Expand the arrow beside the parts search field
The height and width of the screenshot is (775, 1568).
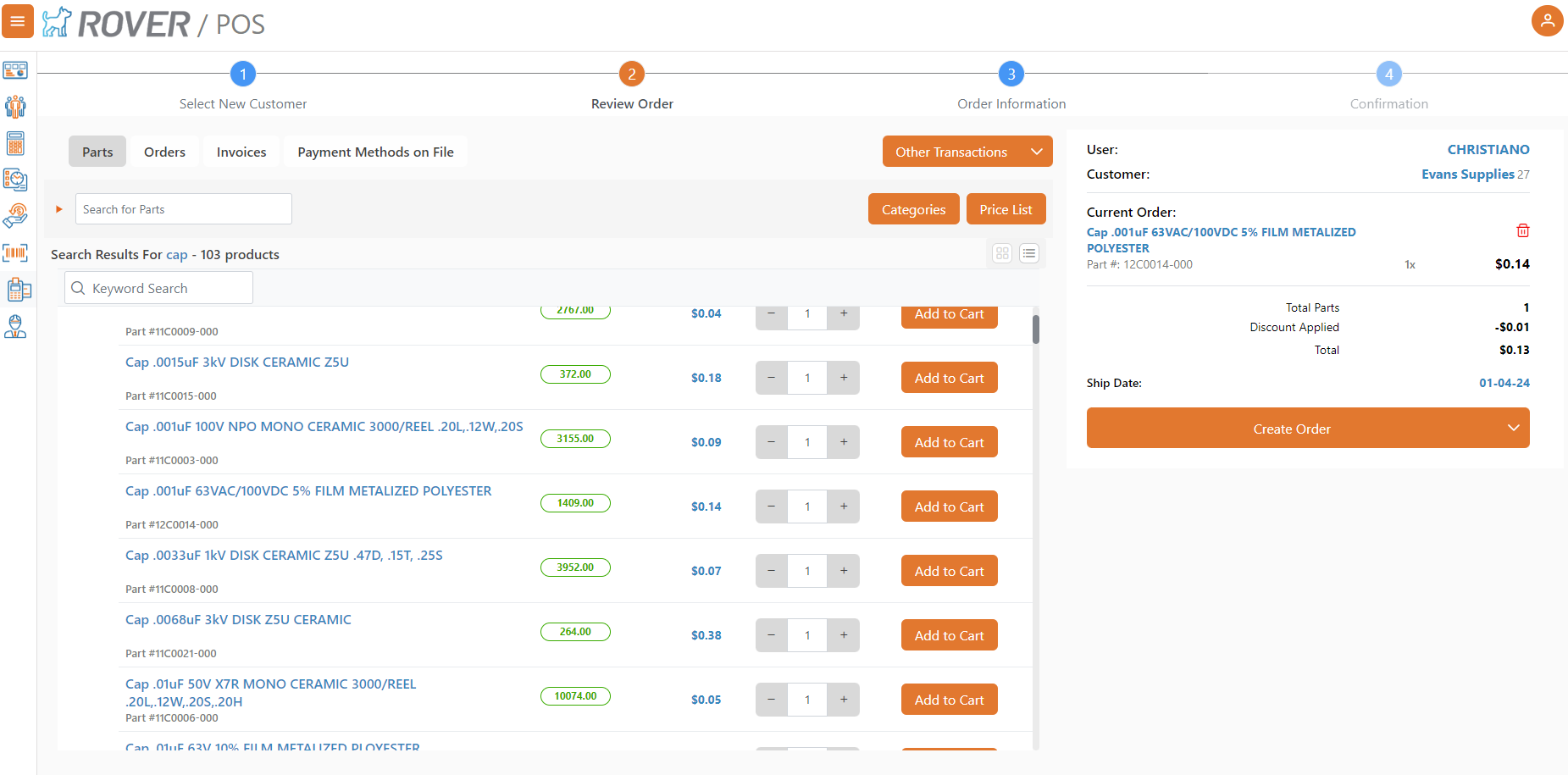(58, 208)
